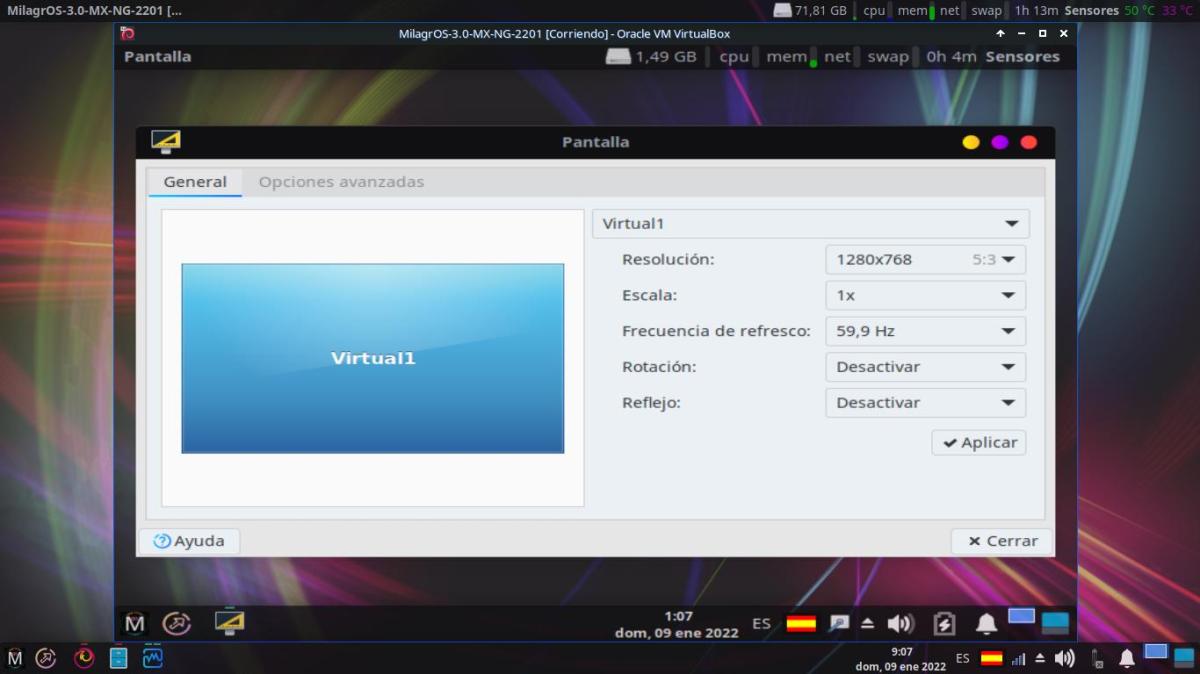Viewport: 1200px width, 674px height.
Task: Open the notification bell in the VM panel
Action: click(x=986, y=624)
